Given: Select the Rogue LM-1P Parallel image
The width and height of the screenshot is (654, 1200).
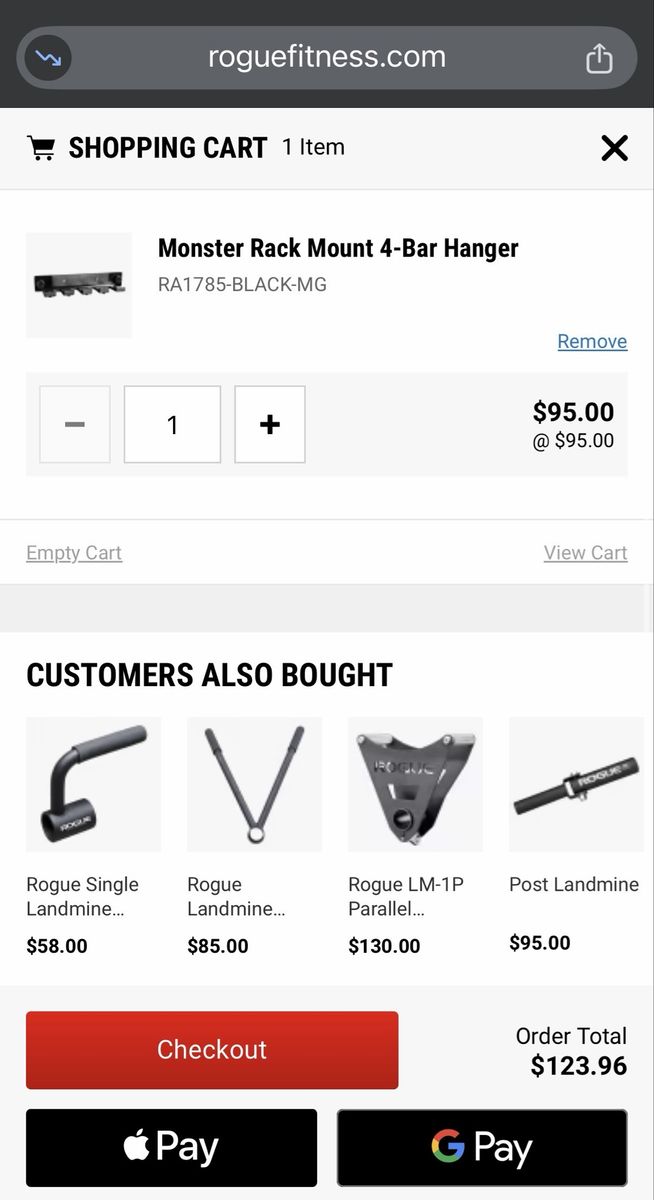Looking at the screenshot, I should point(415,784).
